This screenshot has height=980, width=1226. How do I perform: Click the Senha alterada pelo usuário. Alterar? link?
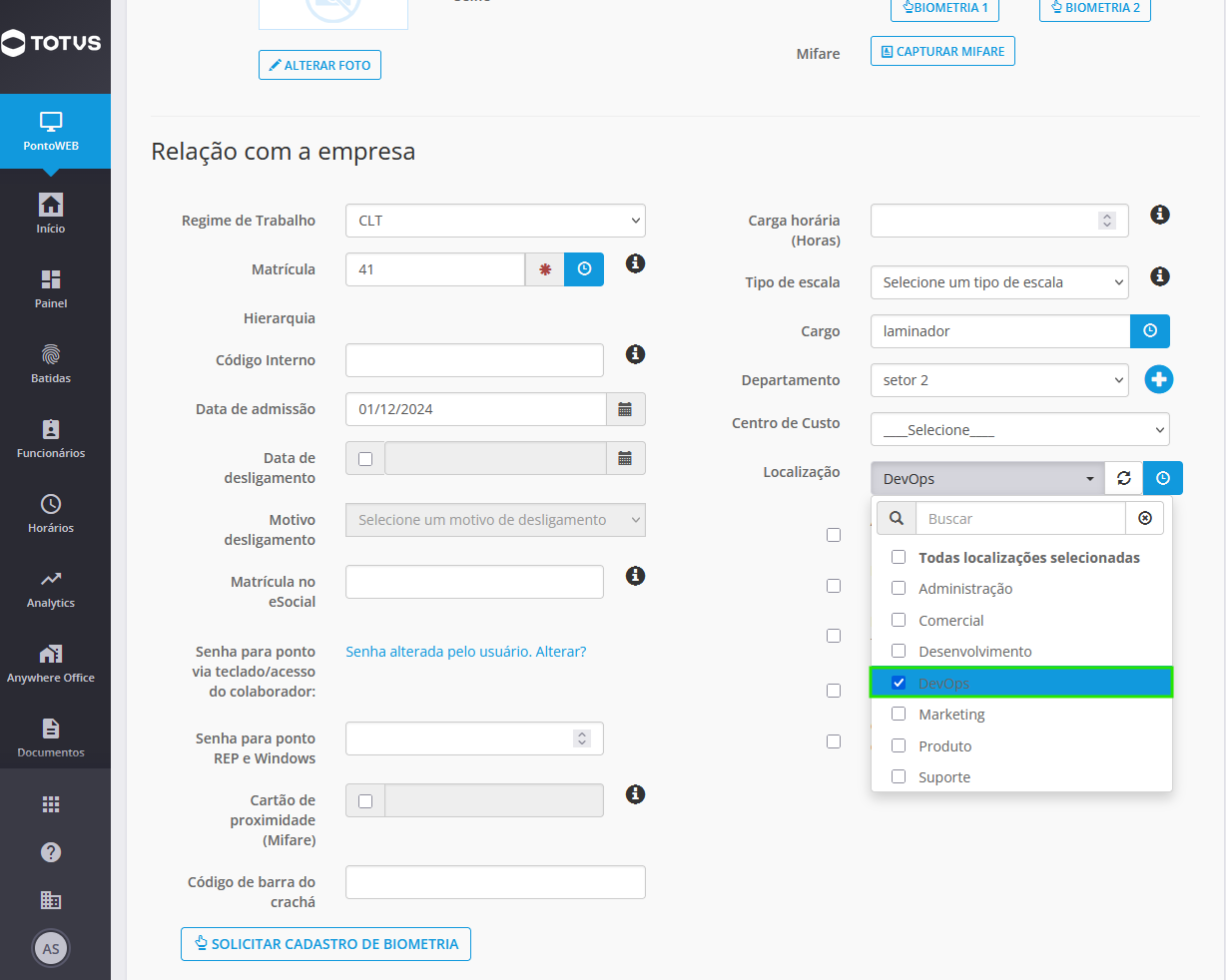(466, 652)
